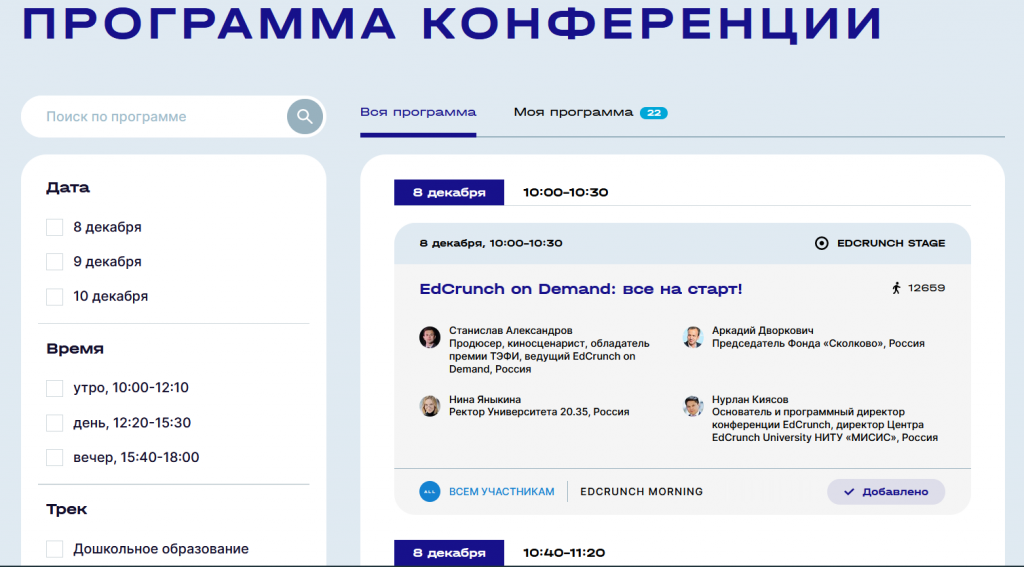
Task: Click Arkady Dvorkovich's avatar photo
Action: (693, 338)
